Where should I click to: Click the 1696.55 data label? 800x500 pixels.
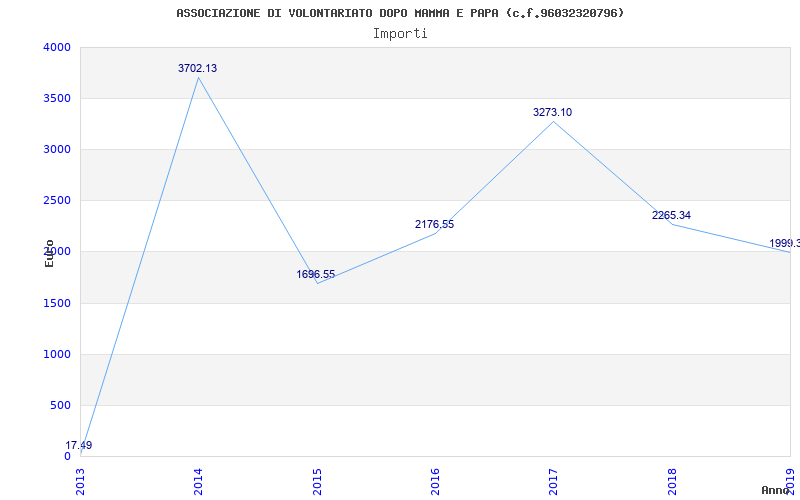(x=316, y=274)
